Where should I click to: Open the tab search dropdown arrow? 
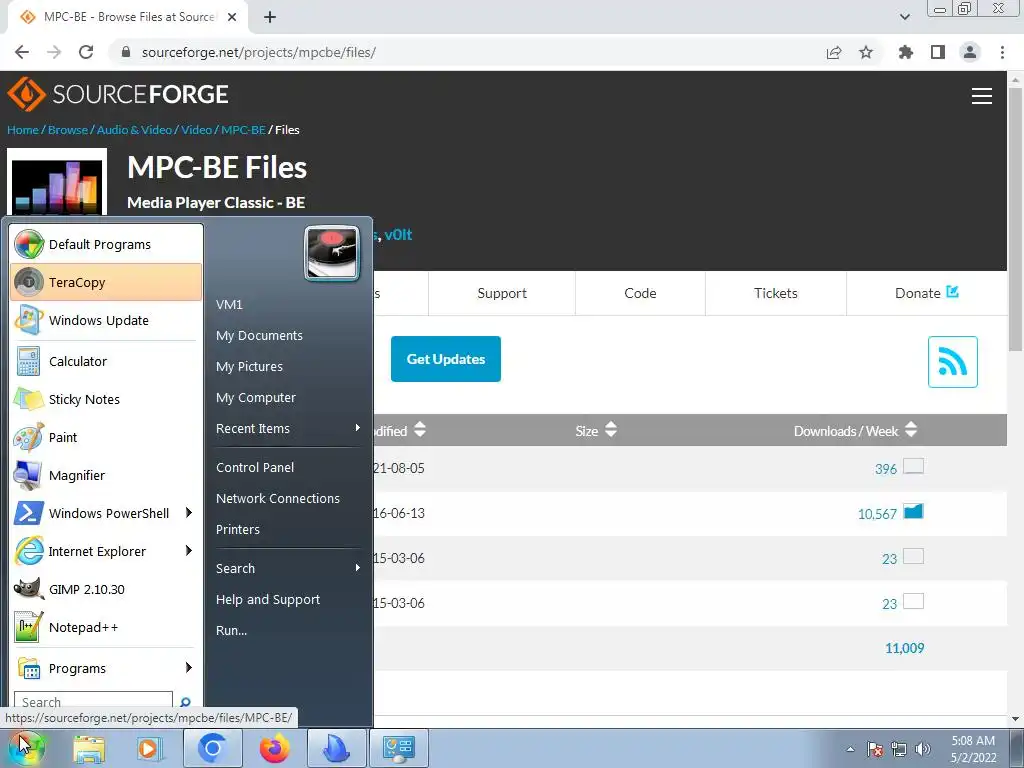904,17
